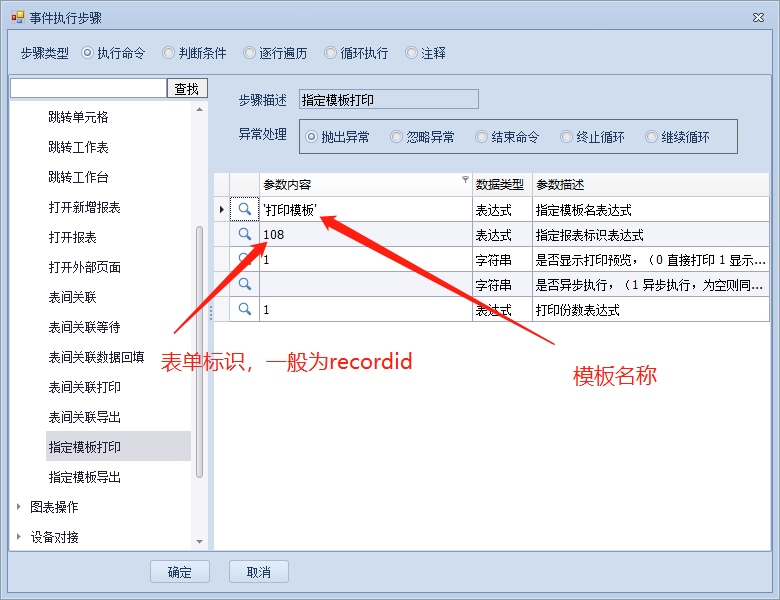Select 表间关联打印 in the command list
Image resolution: width=780 pixels, height=600 pixels.
click(x=85, y=387)
